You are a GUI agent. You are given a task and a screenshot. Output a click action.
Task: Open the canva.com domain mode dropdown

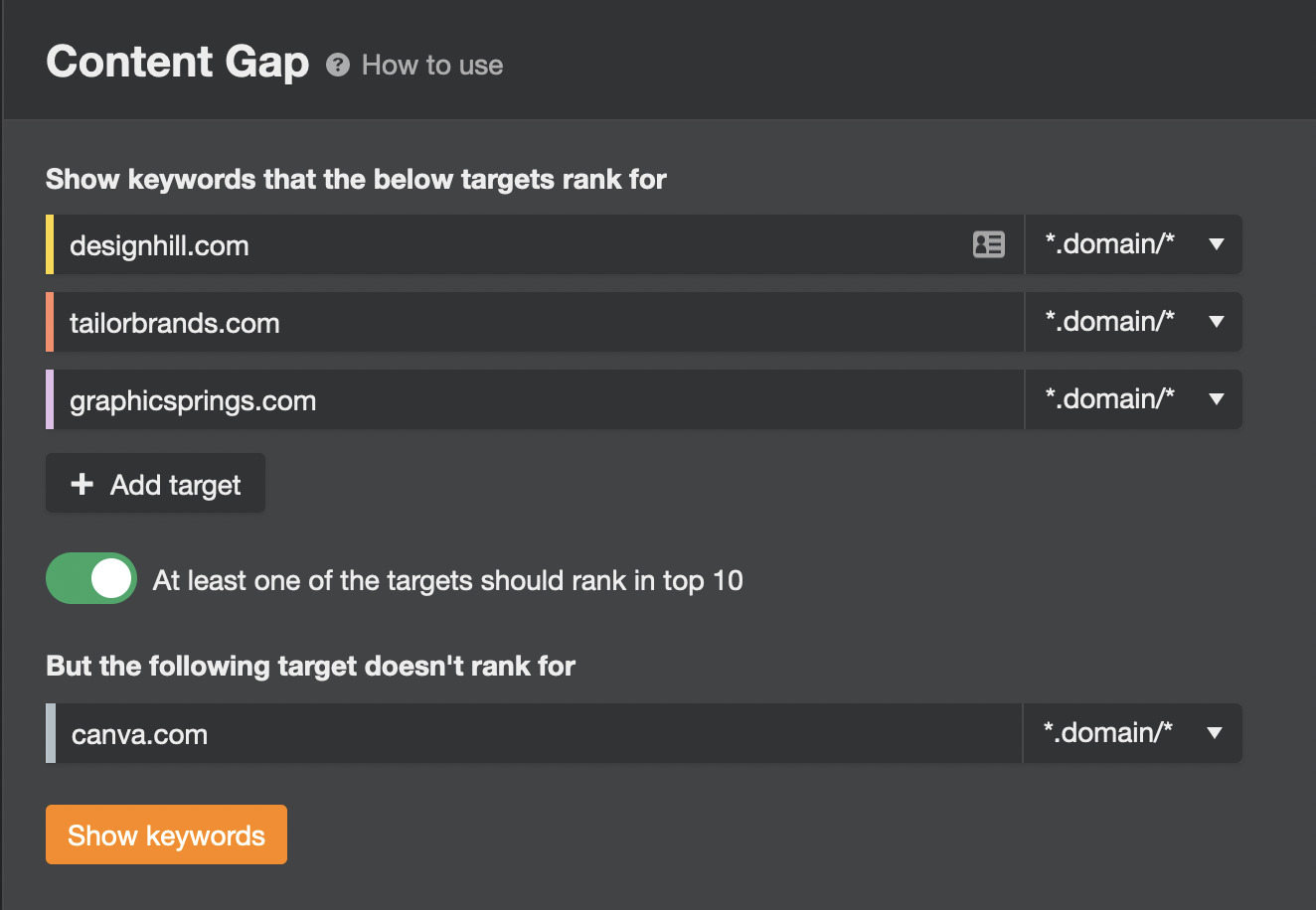coord(1131,733)
